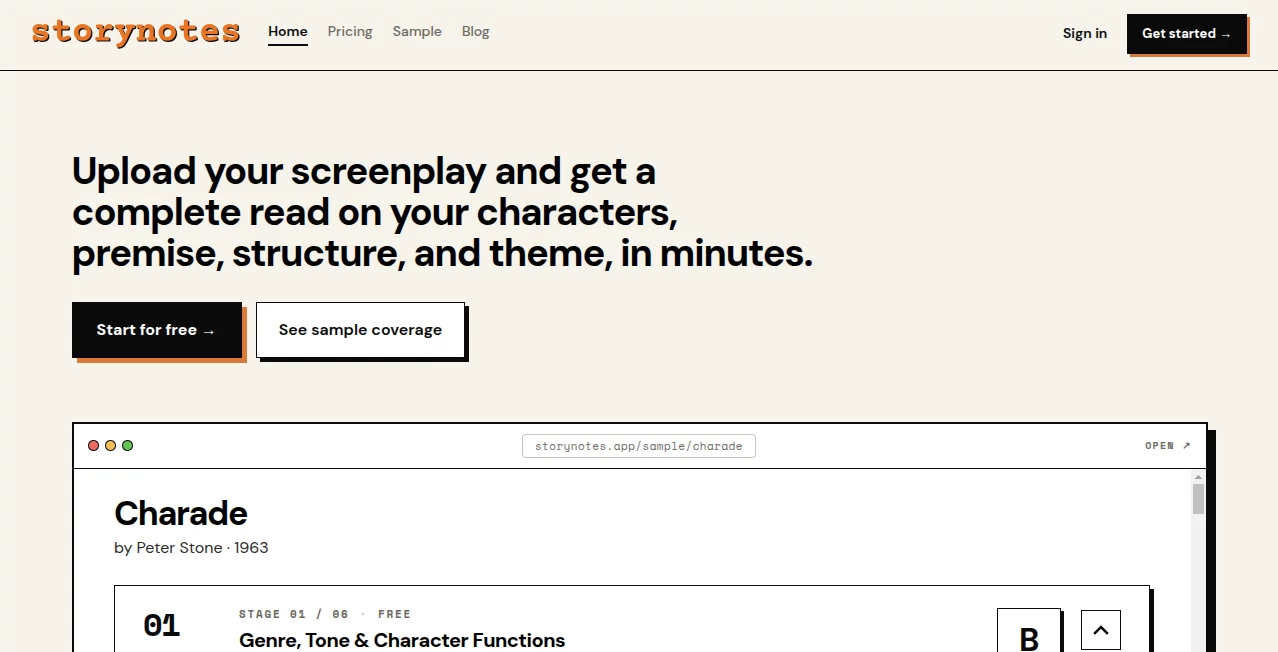Visit the Blog page
The width and height of the screenshot is (1278, 652).
pos(476,32)
